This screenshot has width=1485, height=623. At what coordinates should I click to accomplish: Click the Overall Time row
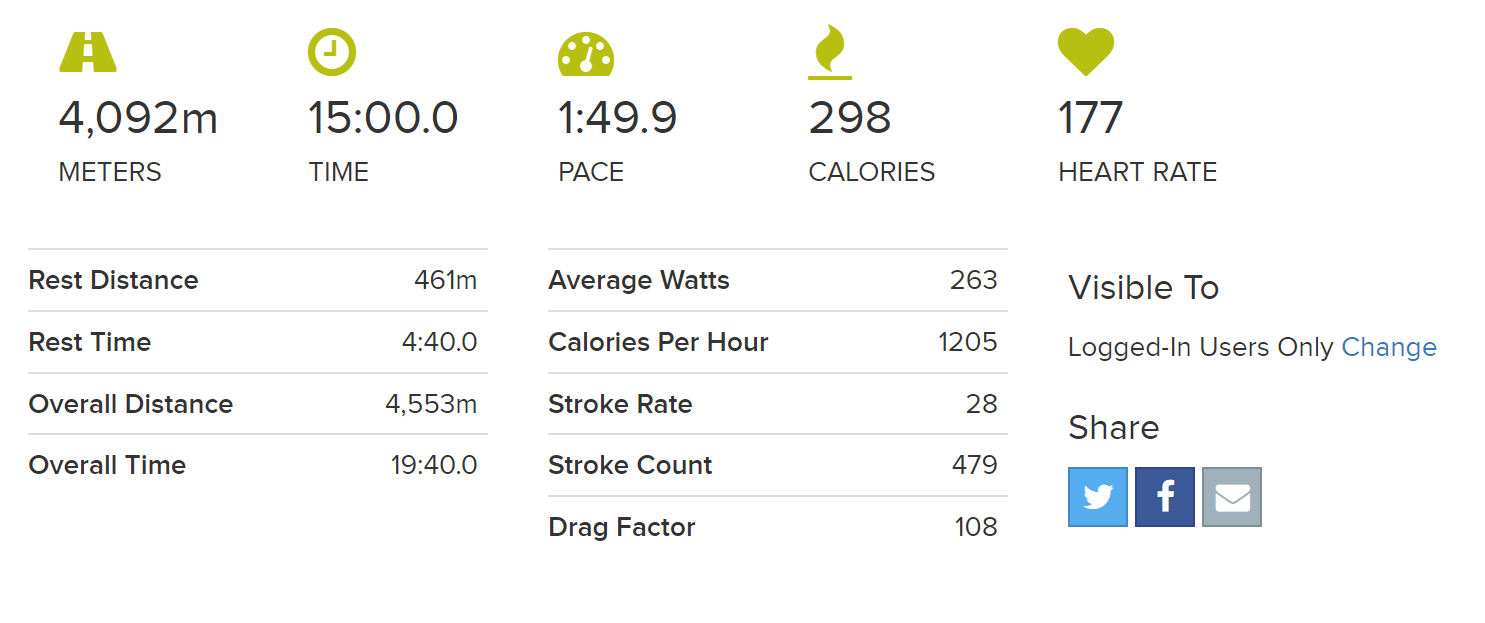(258, 465)
